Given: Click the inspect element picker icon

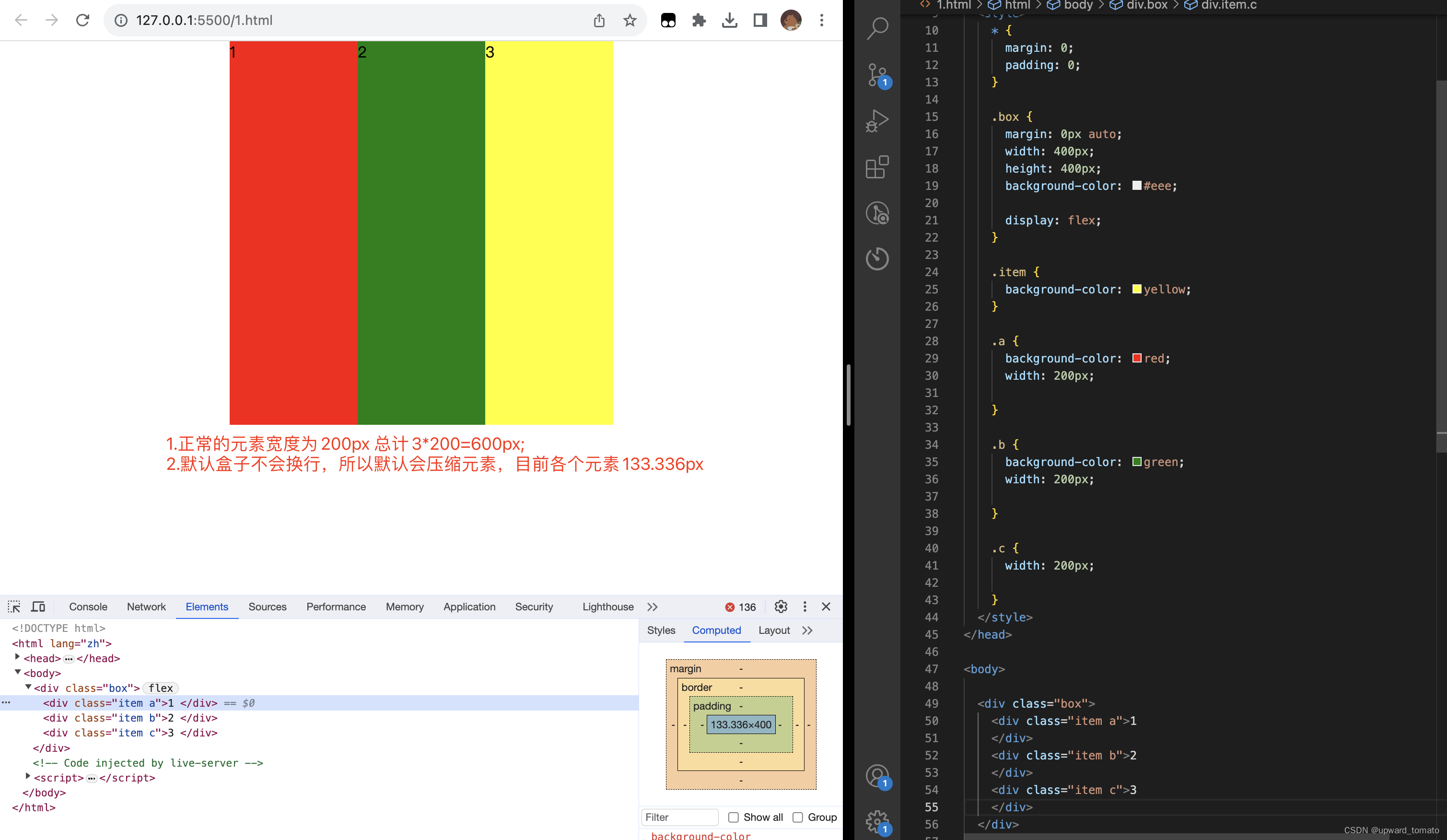Looking at the screenshot, I should pos(14,607).
